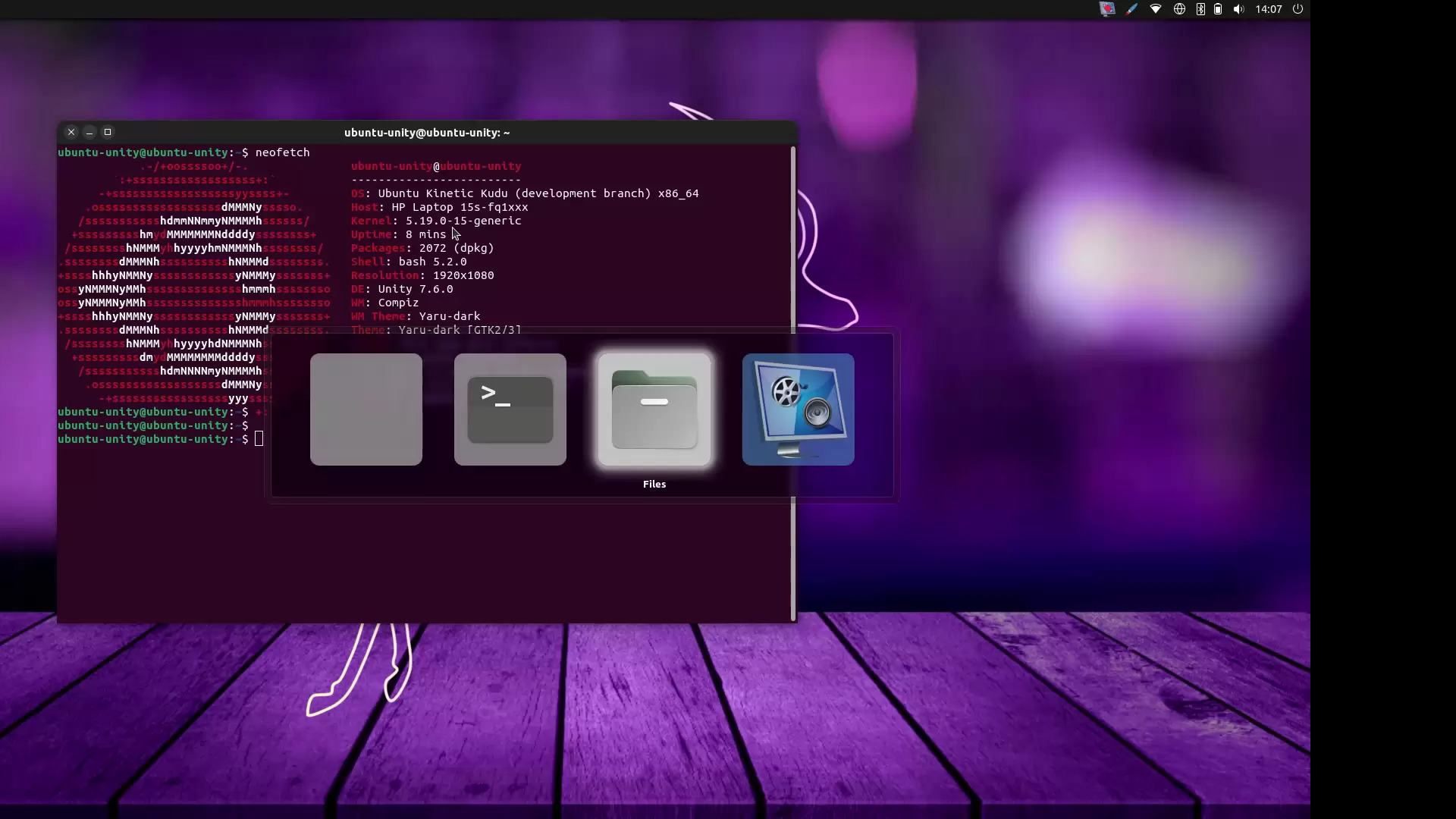
Task: Minimize the terminal window
Action: coord(89,132)
